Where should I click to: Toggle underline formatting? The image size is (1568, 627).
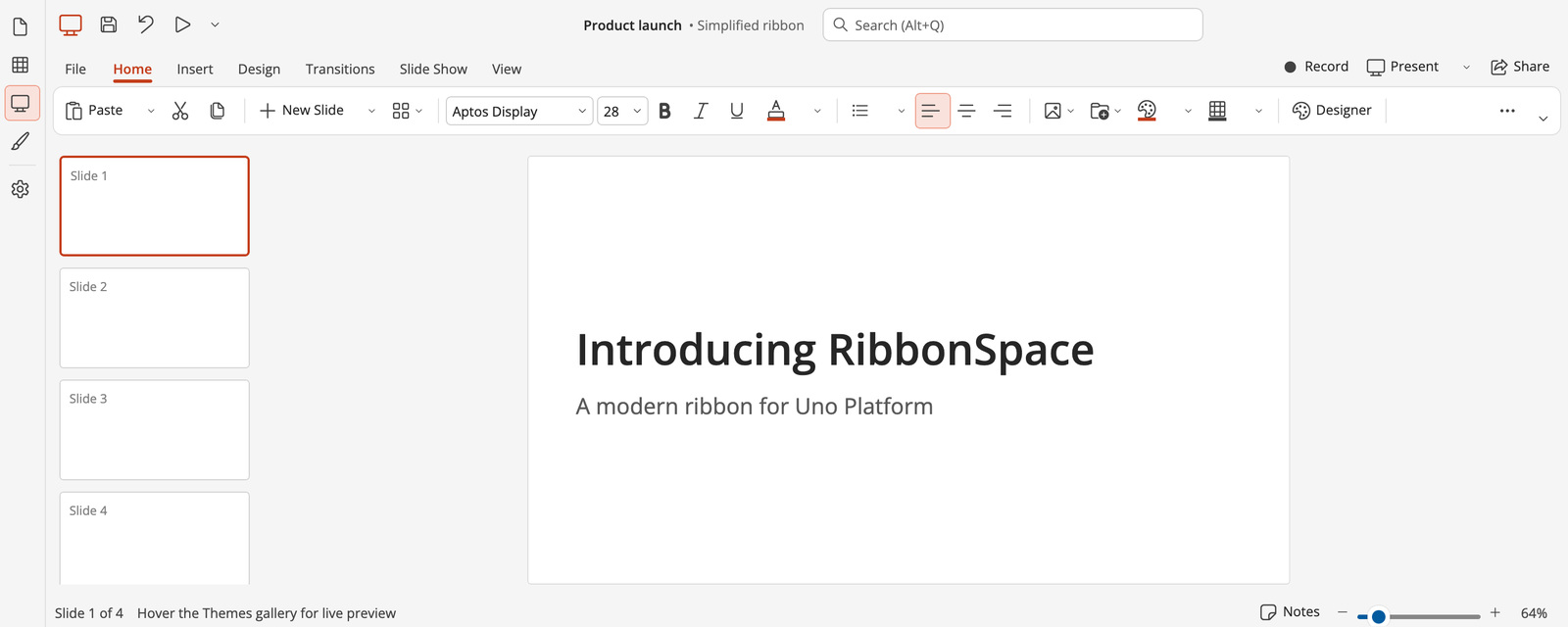coord(737,111)
